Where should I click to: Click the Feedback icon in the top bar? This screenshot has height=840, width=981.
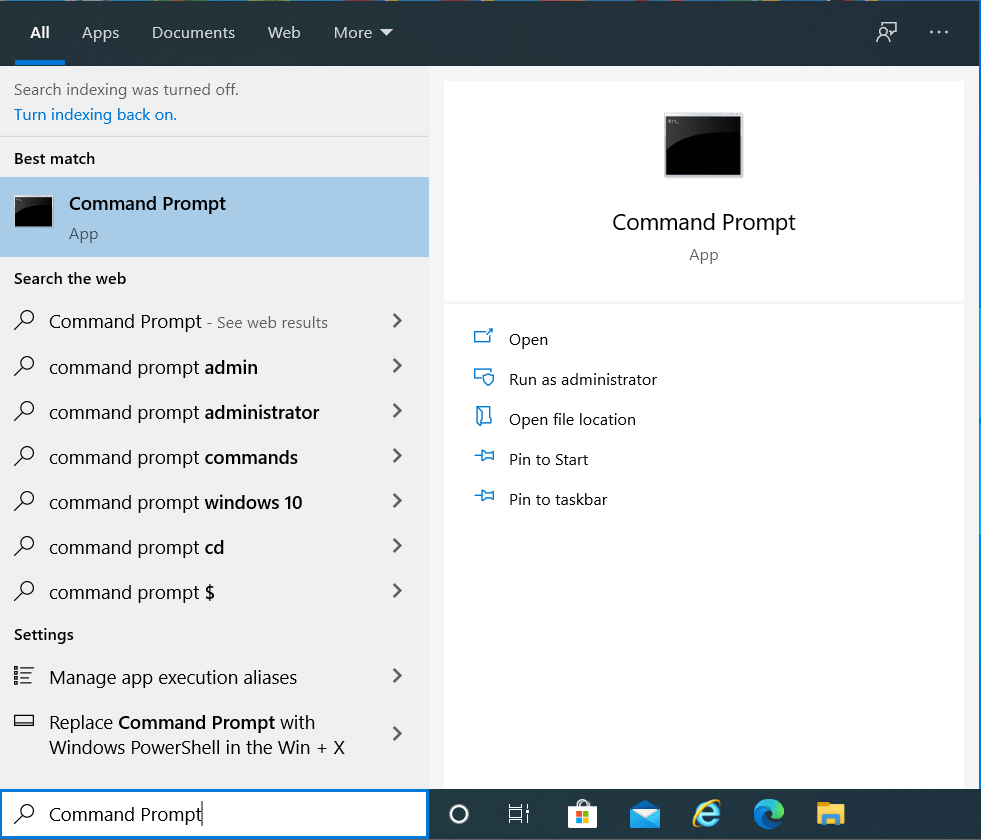pos(886,32)
